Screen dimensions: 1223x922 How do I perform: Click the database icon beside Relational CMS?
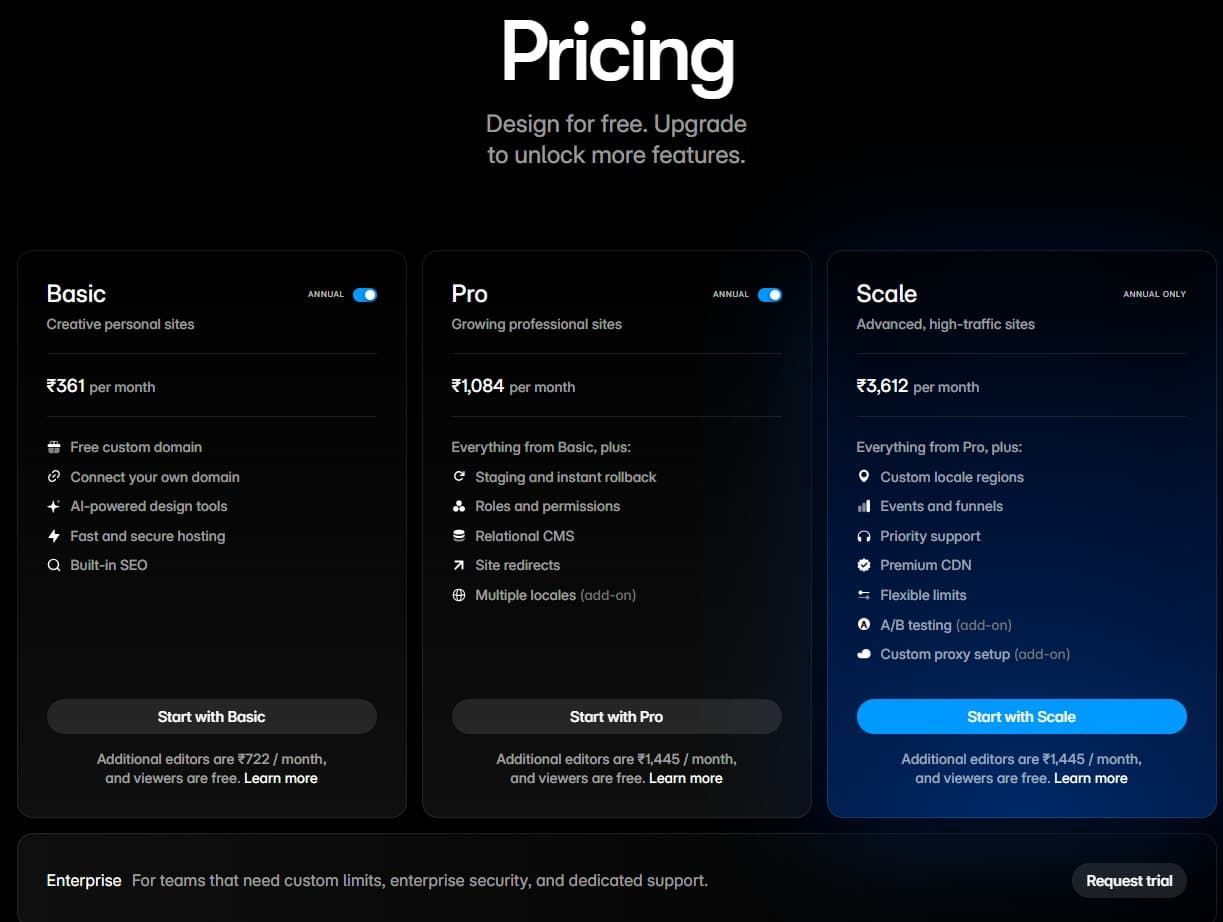[459, 536]
